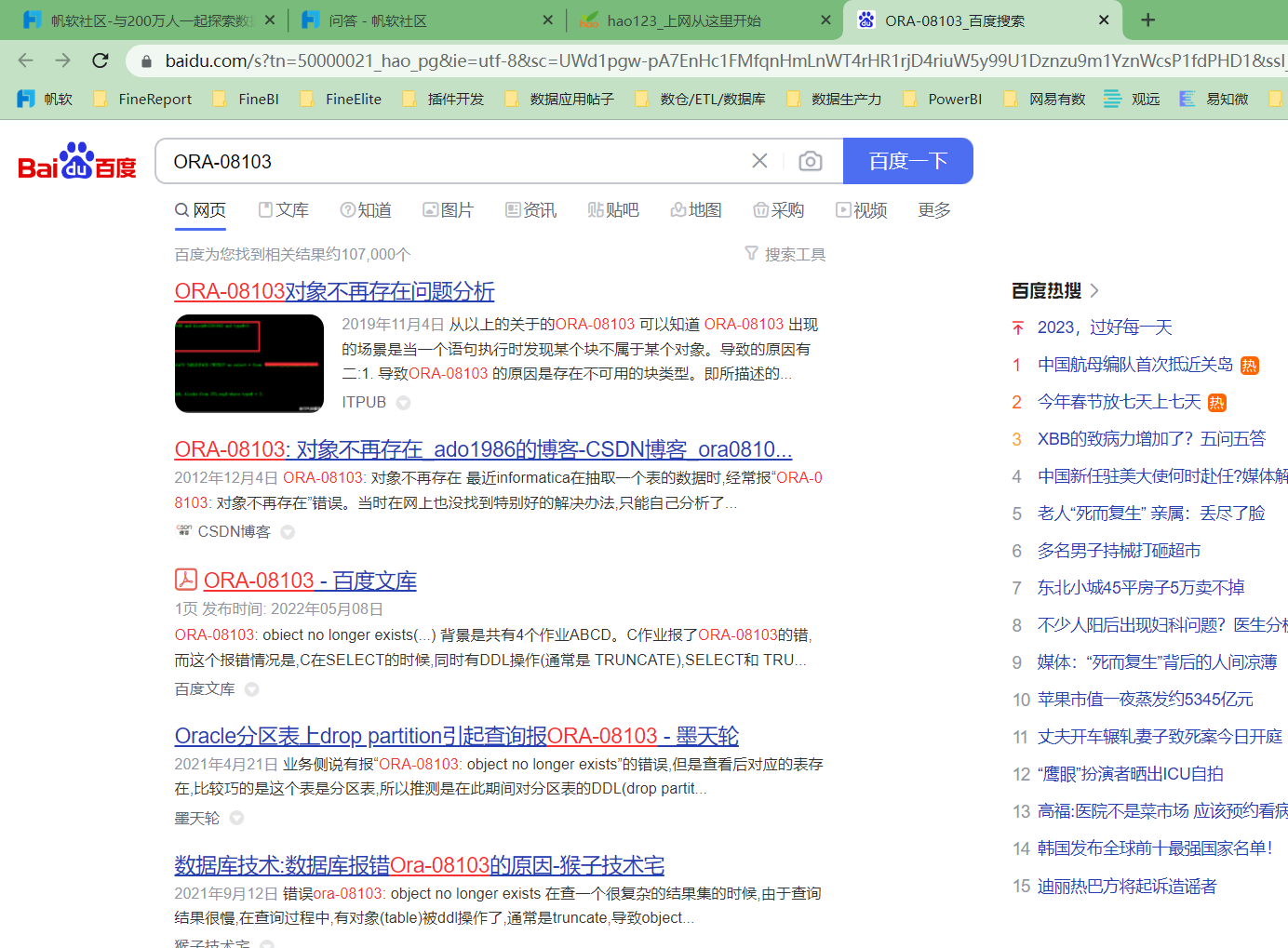Open the 数仓/ETL/数据库 bookmark folder
Image resolution: width=1288 pixels, height=948 pixels.
[700, 99]
